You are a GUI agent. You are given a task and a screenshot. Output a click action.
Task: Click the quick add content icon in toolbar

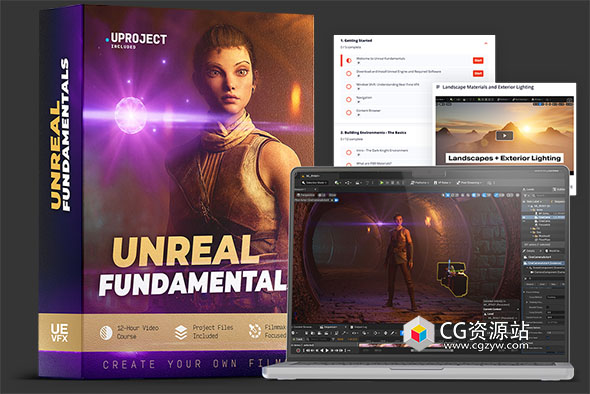click(x=338, y=183)
